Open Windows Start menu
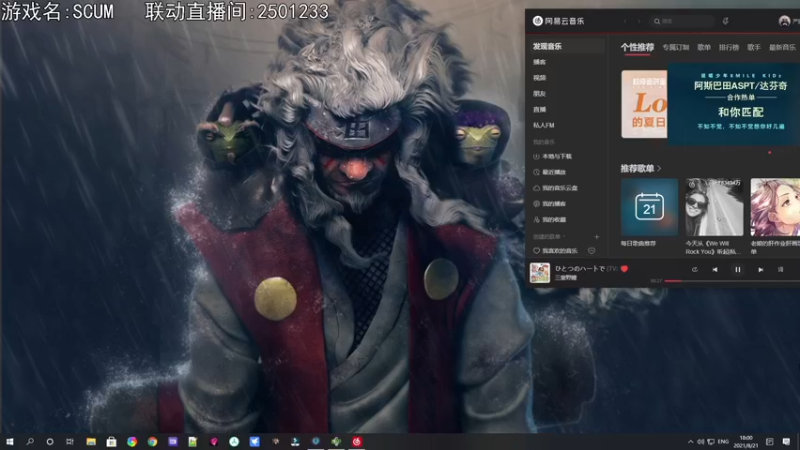This screenshot has width=800, height=450. [x=10, y=441]
